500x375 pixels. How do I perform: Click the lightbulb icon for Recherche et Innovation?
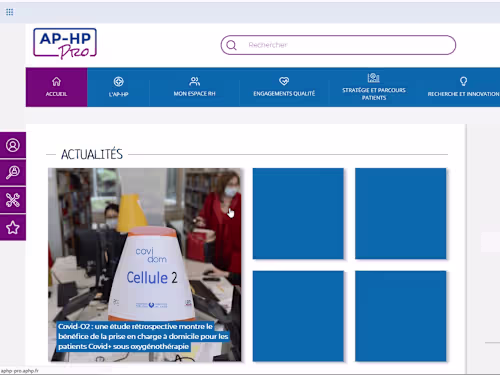point(463,81)
